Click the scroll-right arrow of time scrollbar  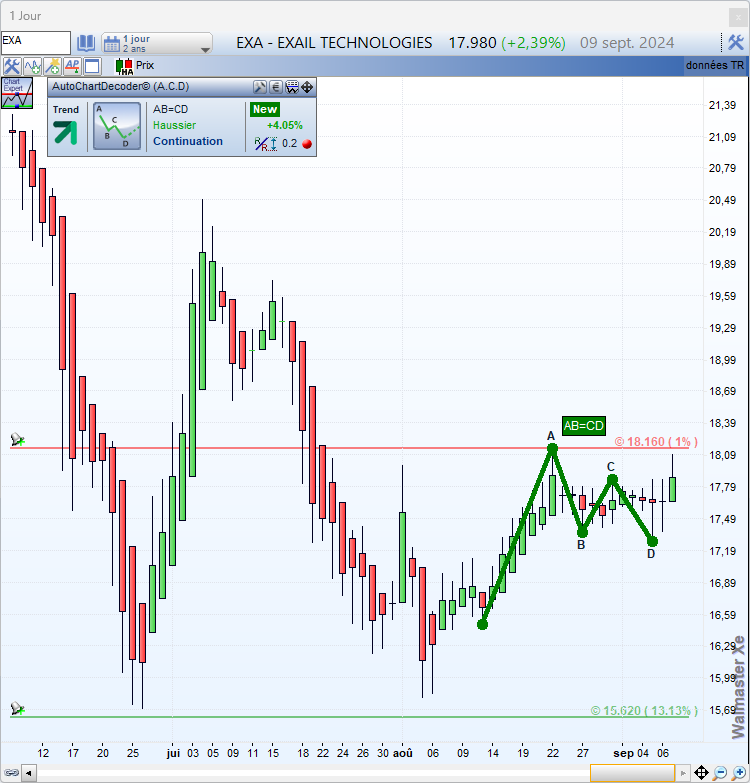click(x=683, y=774)
